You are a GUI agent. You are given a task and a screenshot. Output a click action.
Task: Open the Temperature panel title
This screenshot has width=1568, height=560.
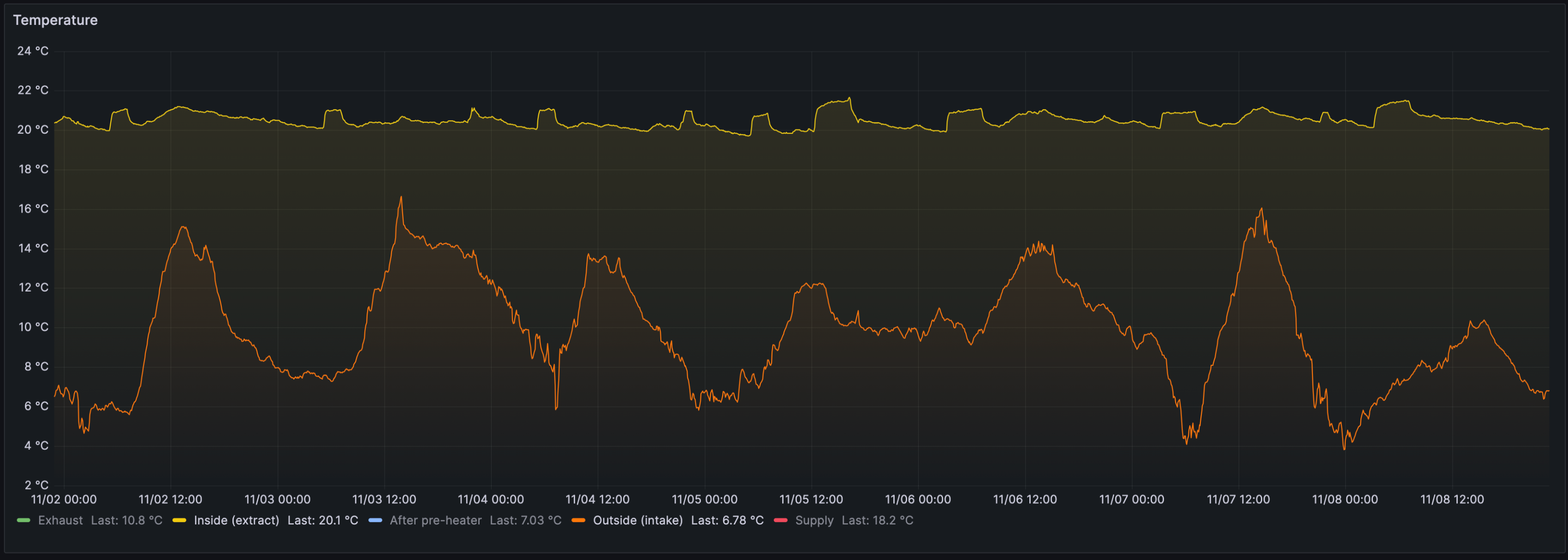click(x=55, y=20)
